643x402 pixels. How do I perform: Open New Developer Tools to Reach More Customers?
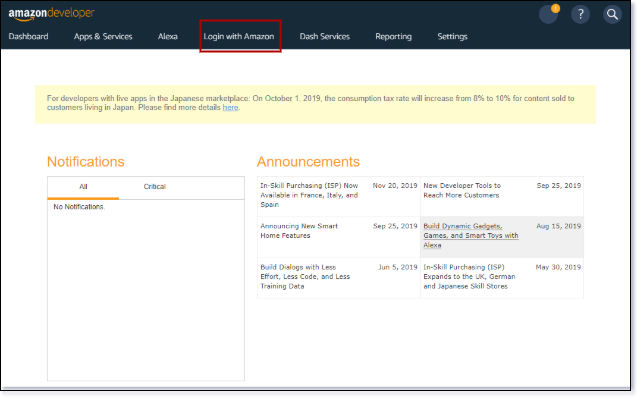[x=462, y=190]
